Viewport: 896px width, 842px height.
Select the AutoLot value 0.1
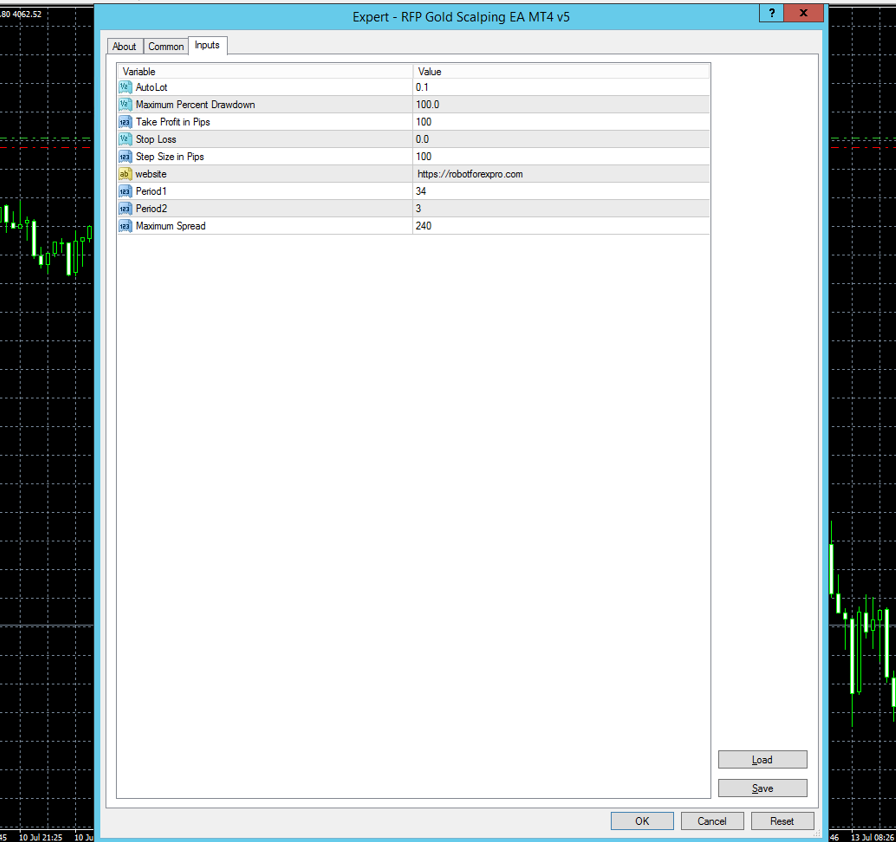[x=561, y=87]
